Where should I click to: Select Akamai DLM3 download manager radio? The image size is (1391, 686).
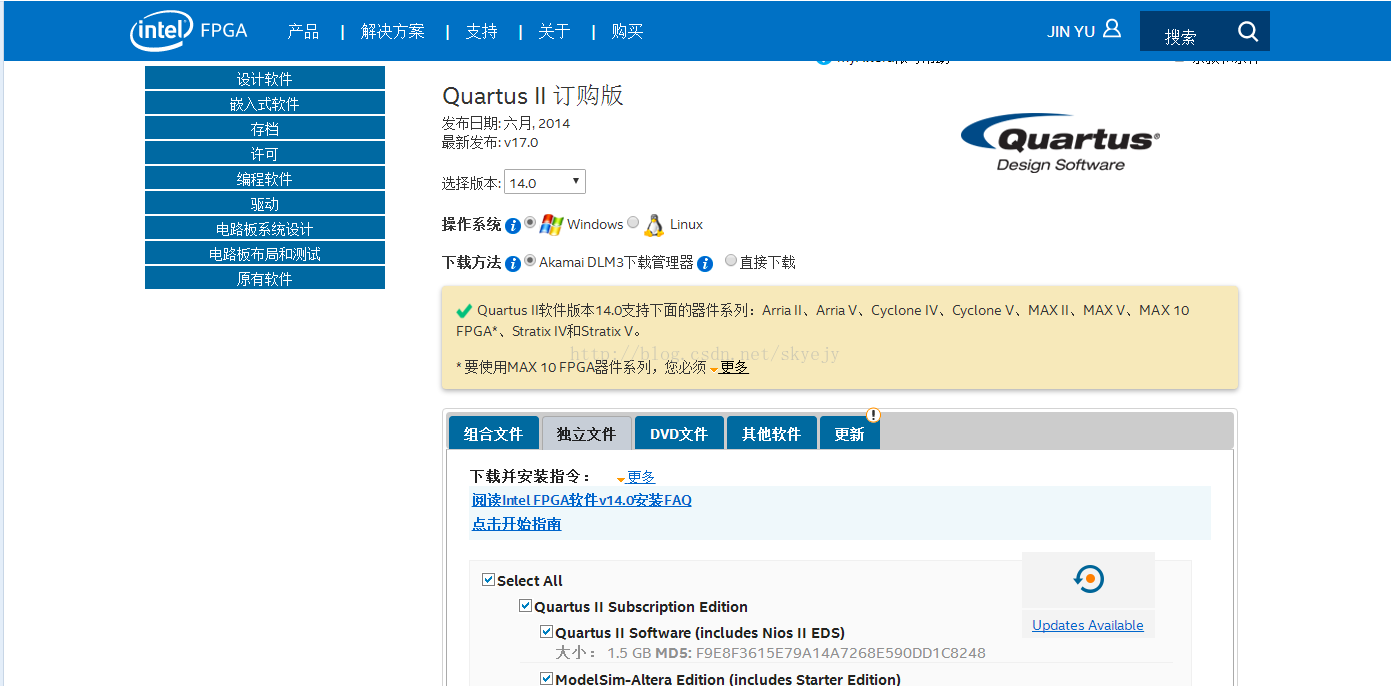coord(530,260)
